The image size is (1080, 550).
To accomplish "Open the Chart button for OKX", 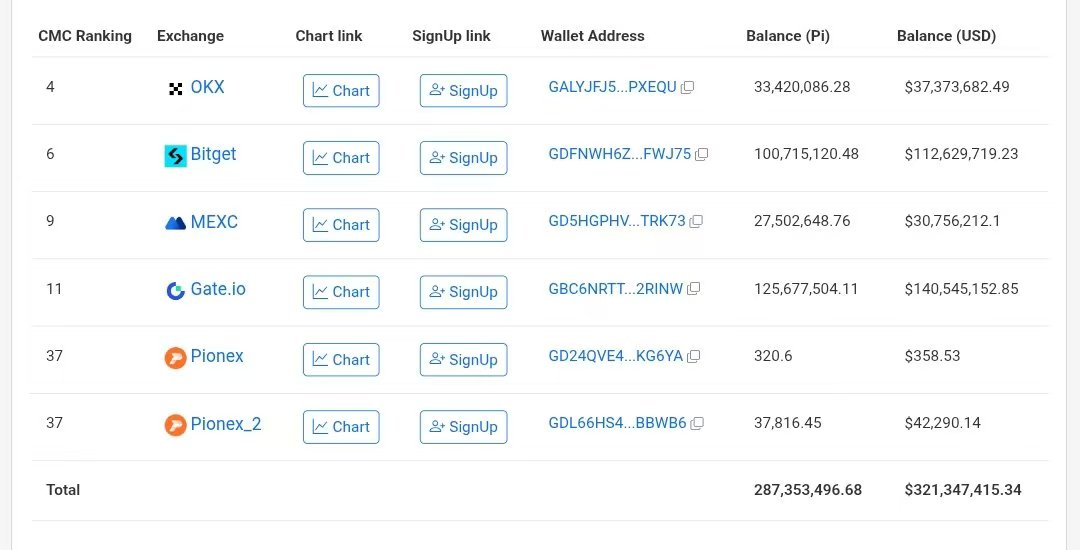I will [341, 90].
